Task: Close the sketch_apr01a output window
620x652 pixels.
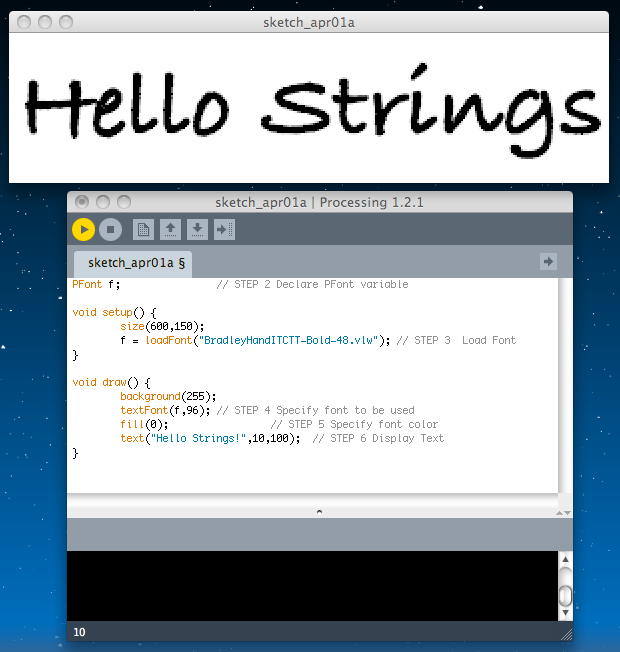Action: click(24, 22)
